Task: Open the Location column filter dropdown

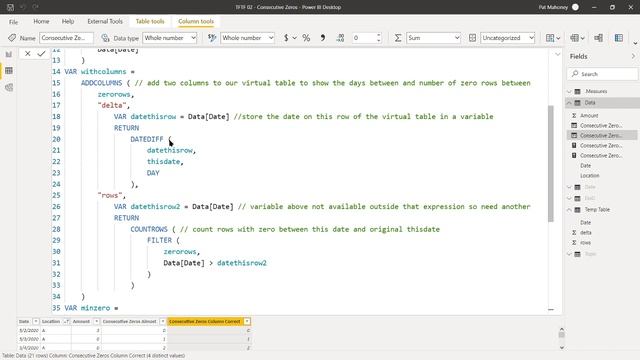Action: (66, 322)
